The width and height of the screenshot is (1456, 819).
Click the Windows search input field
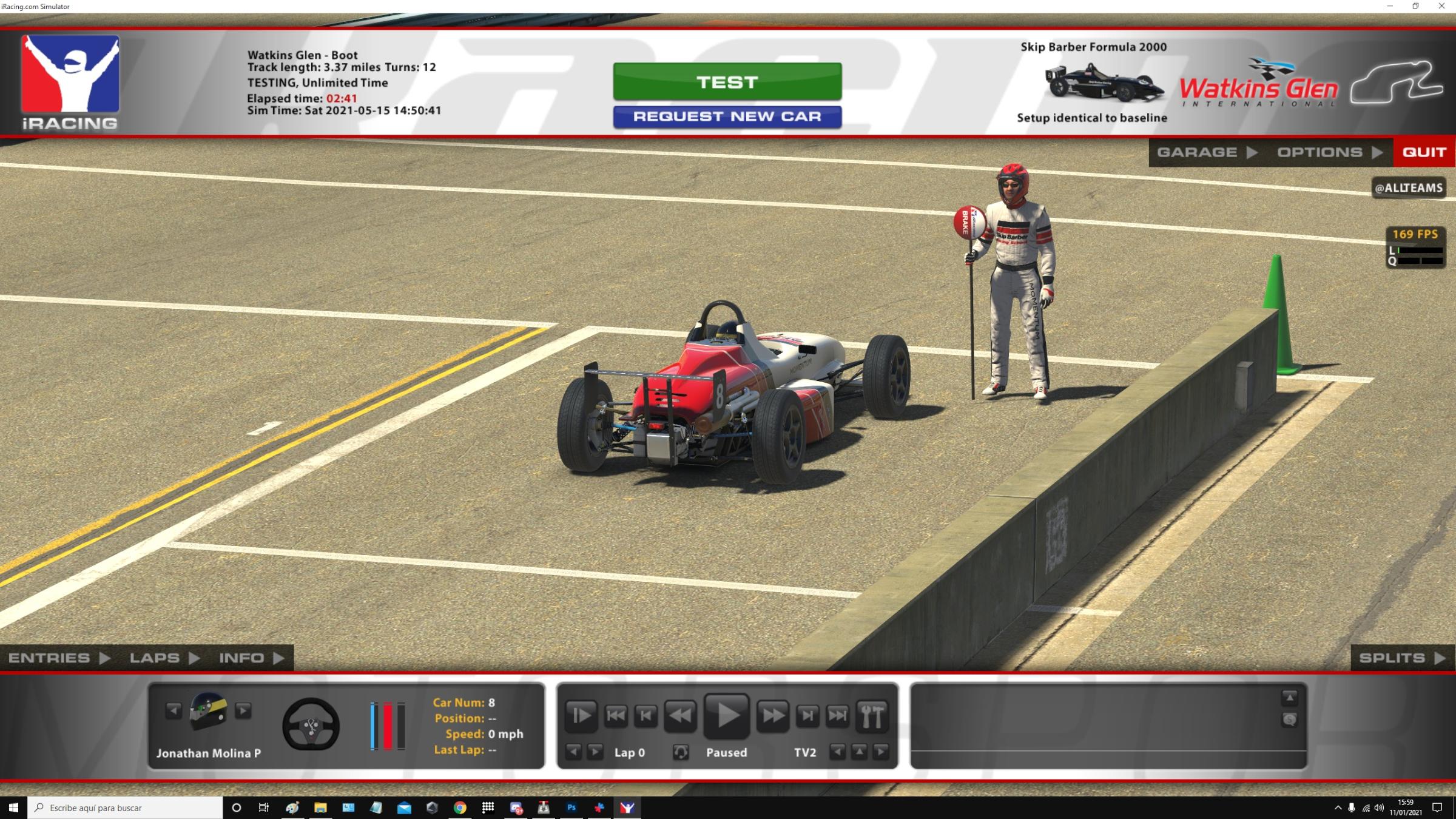[x=121, y=807]
